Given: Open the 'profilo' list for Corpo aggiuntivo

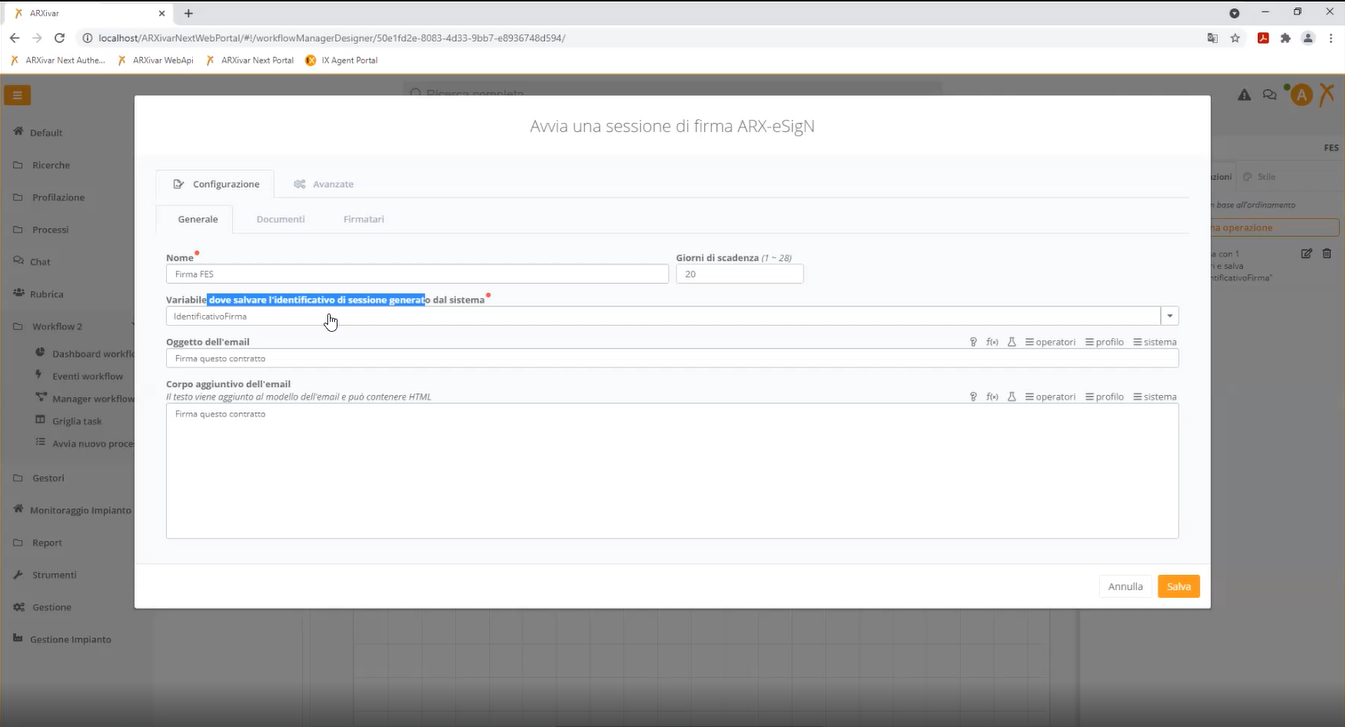Looking at the screenshot, I should [x=1104, y=397].
